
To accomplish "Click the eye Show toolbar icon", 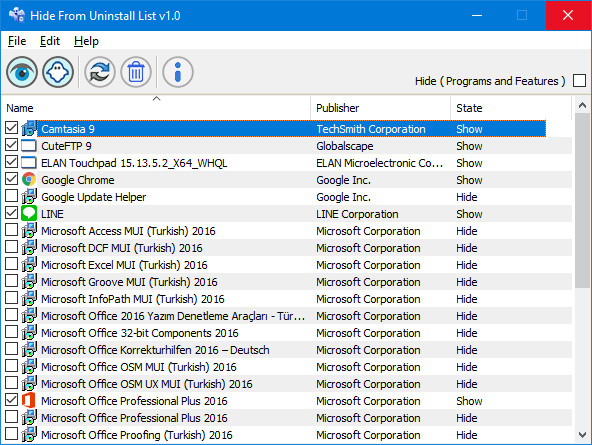I will tap(22, 72).
